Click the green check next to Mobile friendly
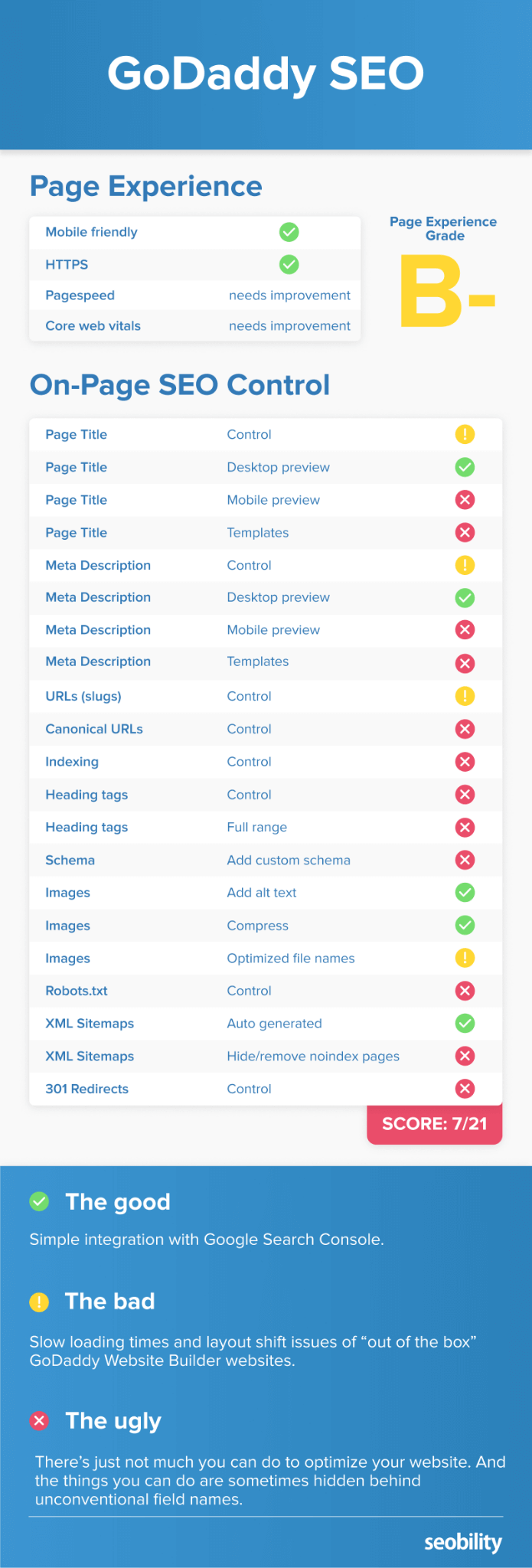This screenshot has height=1568, width=532. click(x=289, y=232)
